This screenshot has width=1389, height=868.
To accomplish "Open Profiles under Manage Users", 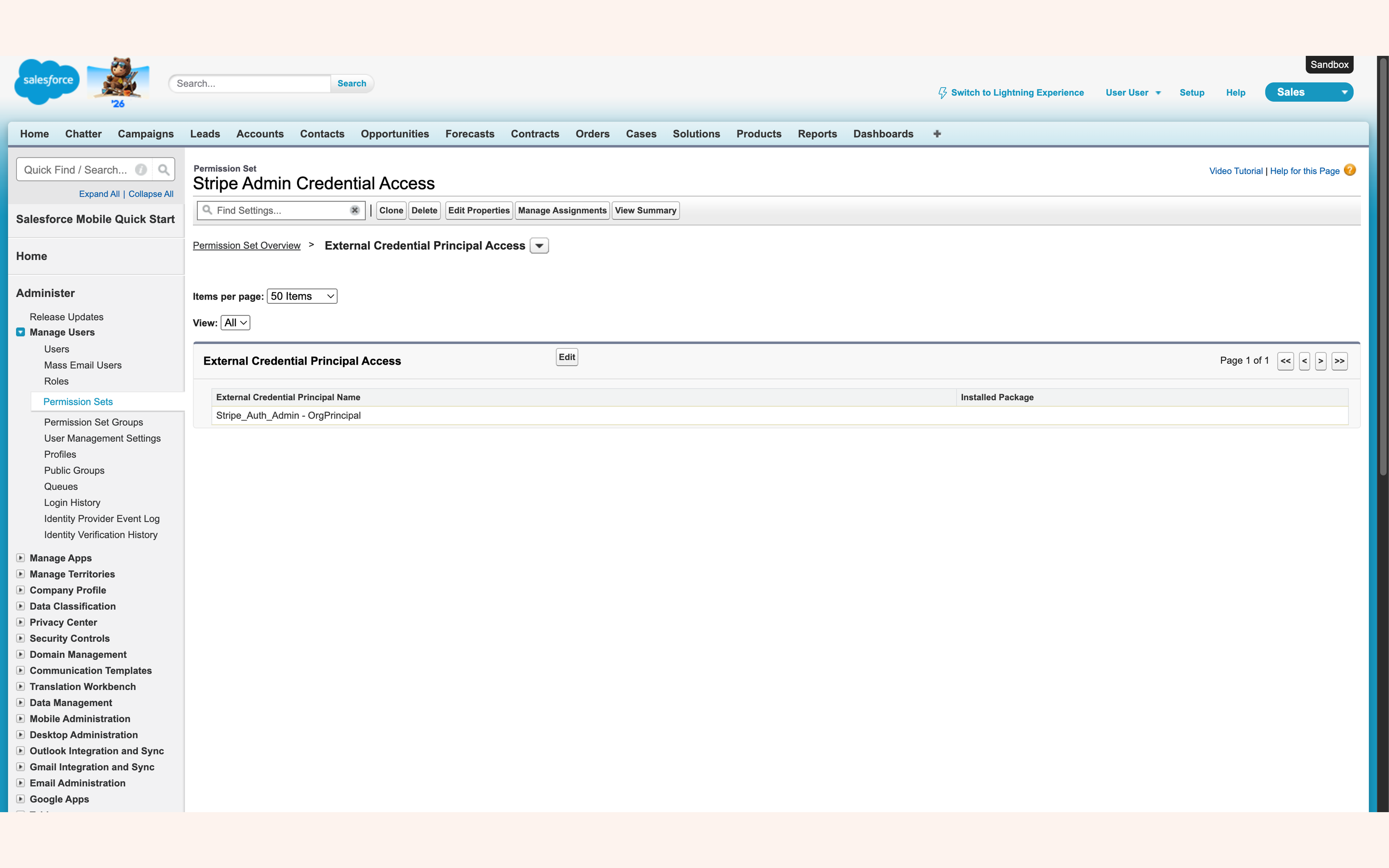I will pyautogui.click(x=60, y=454).
